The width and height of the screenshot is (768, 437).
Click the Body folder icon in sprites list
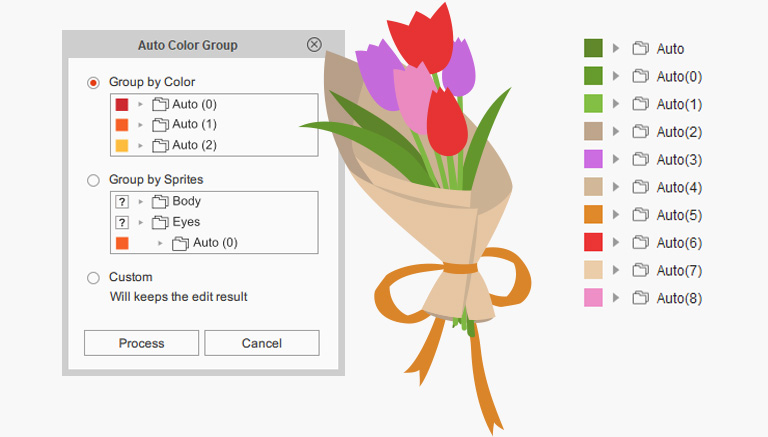click(x=160, y=201)
